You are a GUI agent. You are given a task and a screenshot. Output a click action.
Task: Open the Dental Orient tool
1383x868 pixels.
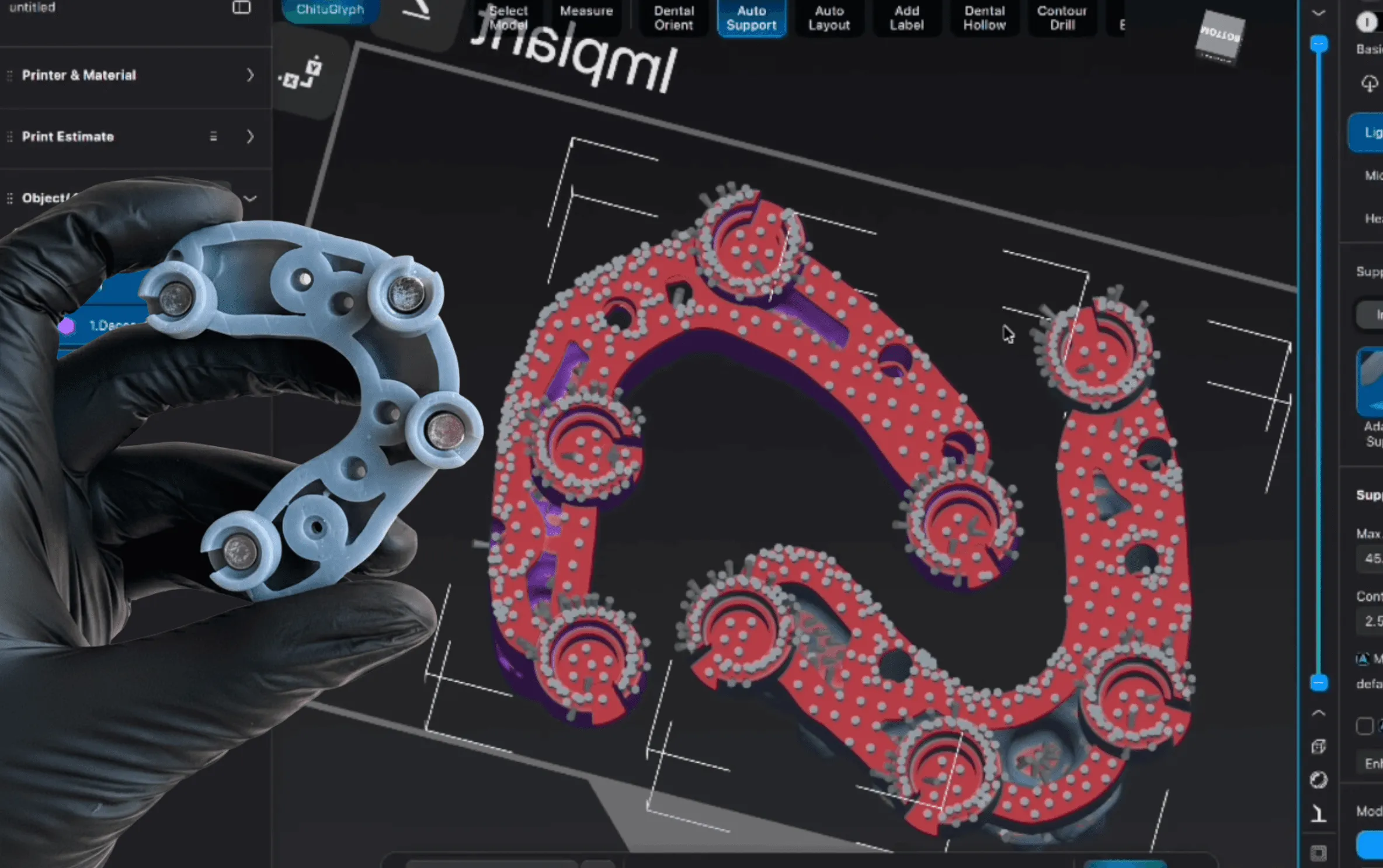pyautogui.click(x=673, y=18)
